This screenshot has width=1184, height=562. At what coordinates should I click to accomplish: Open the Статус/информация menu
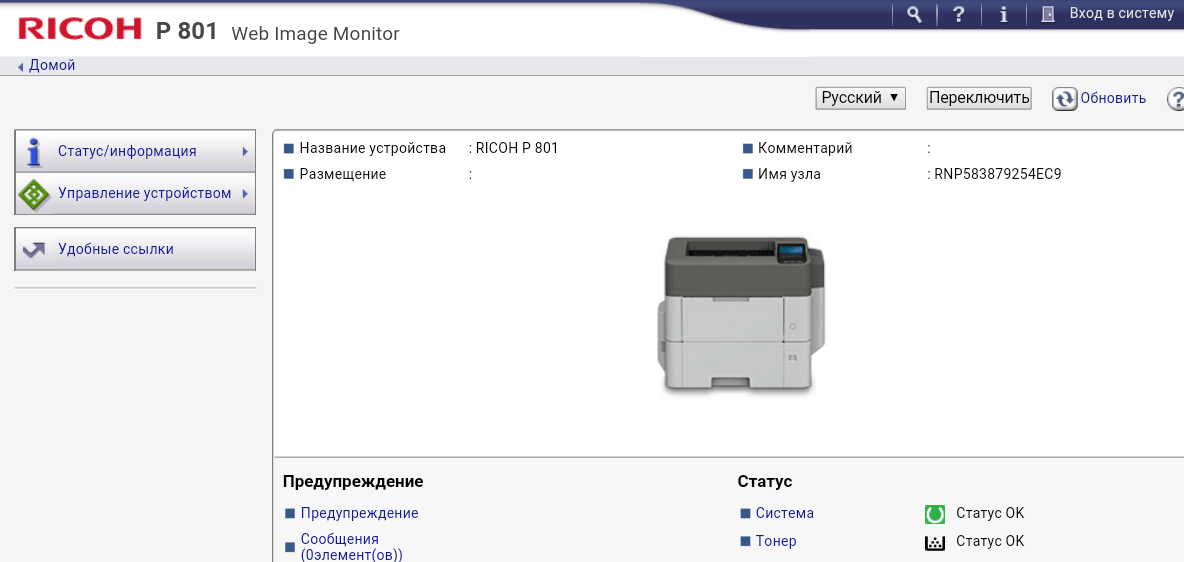[x=135, y=151]
